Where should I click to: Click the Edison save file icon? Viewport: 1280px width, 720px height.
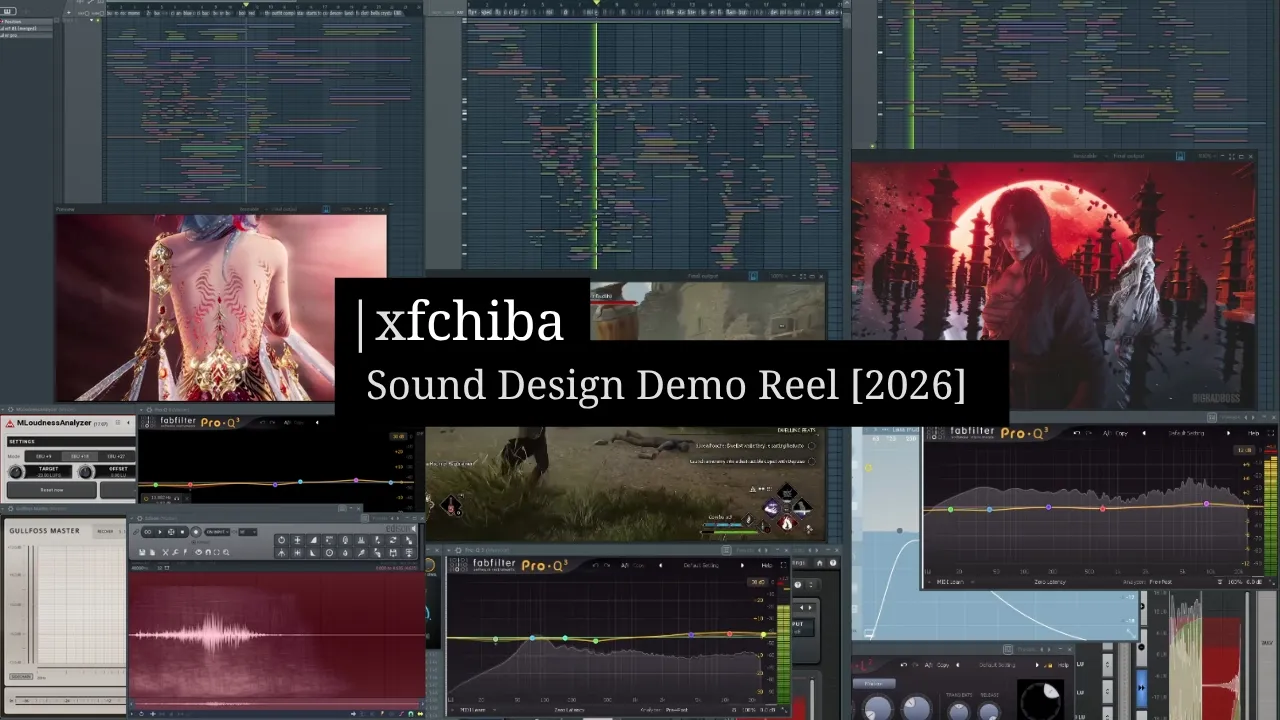click(x=142, y=552)
